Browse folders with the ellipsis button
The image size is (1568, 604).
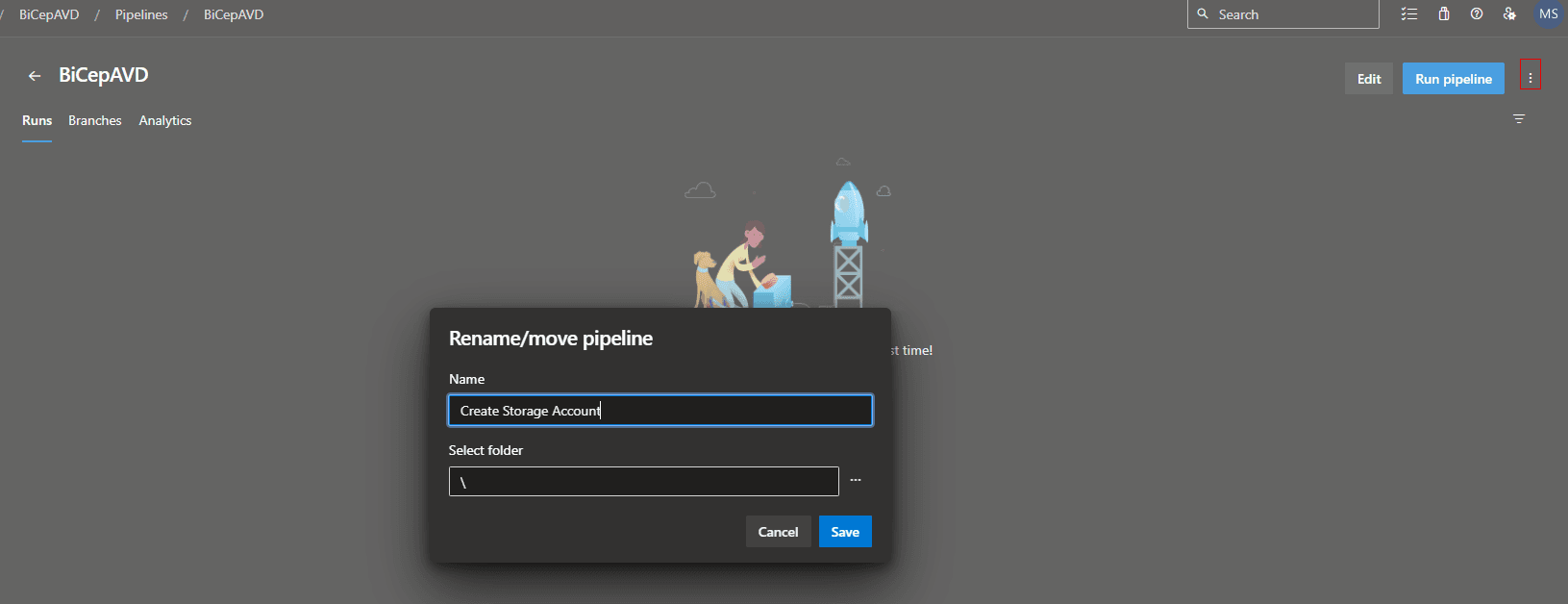click(856, 480)
